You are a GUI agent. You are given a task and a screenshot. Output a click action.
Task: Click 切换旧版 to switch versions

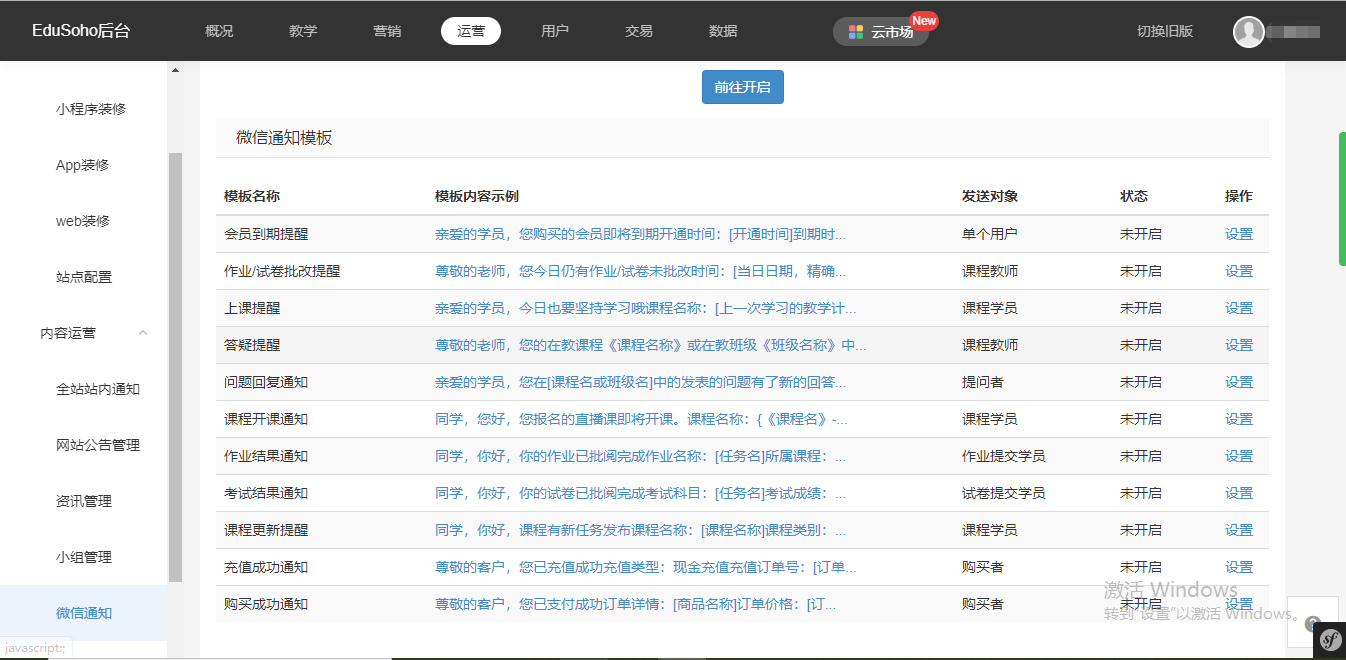pos(1165,31)
